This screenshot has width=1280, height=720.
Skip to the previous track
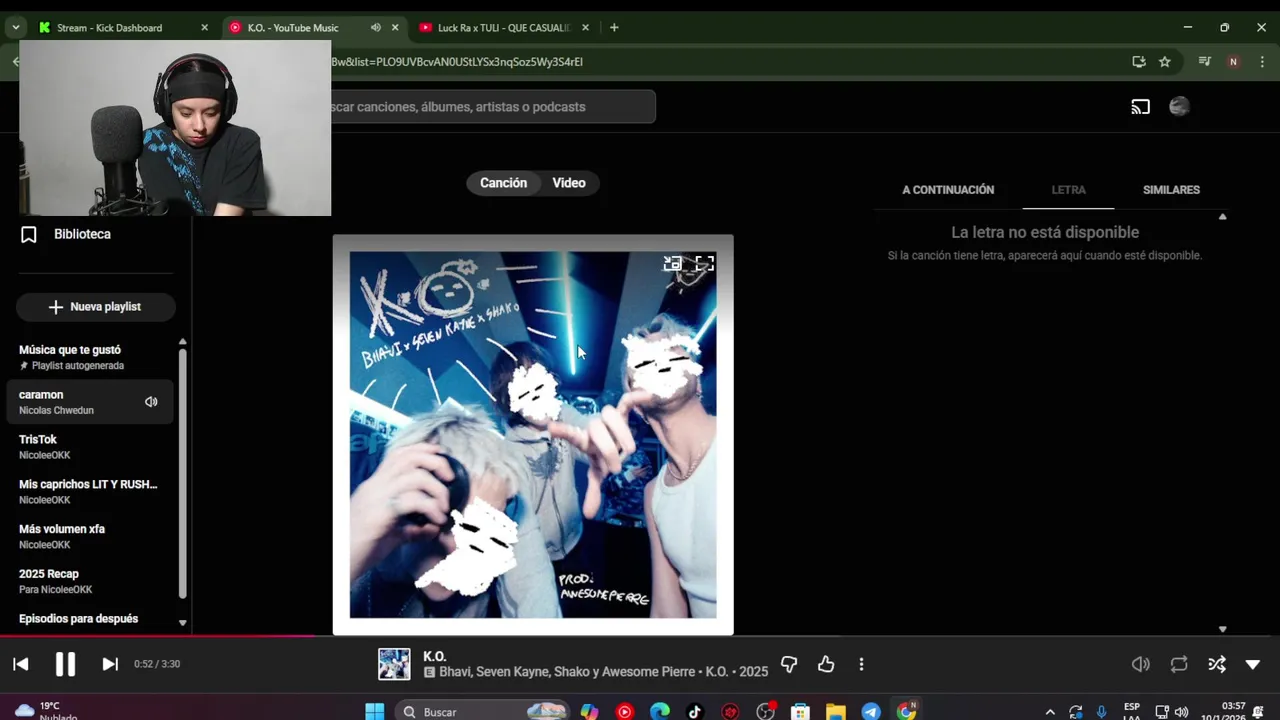tap(20, 664)
